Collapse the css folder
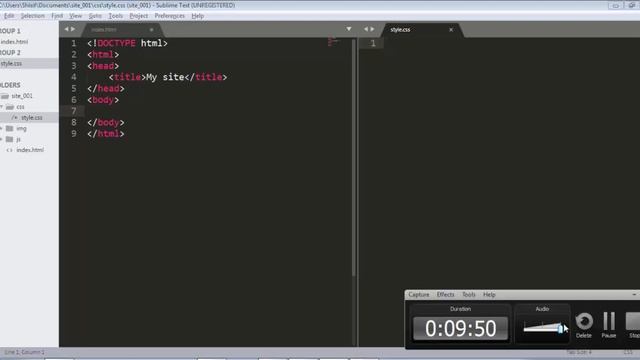The height and width of the screenshot is (360, 640). (x=2, y=107)
